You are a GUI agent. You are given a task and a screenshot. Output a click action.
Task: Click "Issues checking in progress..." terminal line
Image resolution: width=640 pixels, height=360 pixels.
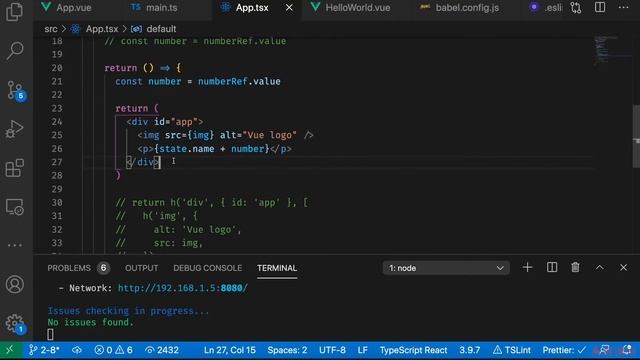(128, 311)
